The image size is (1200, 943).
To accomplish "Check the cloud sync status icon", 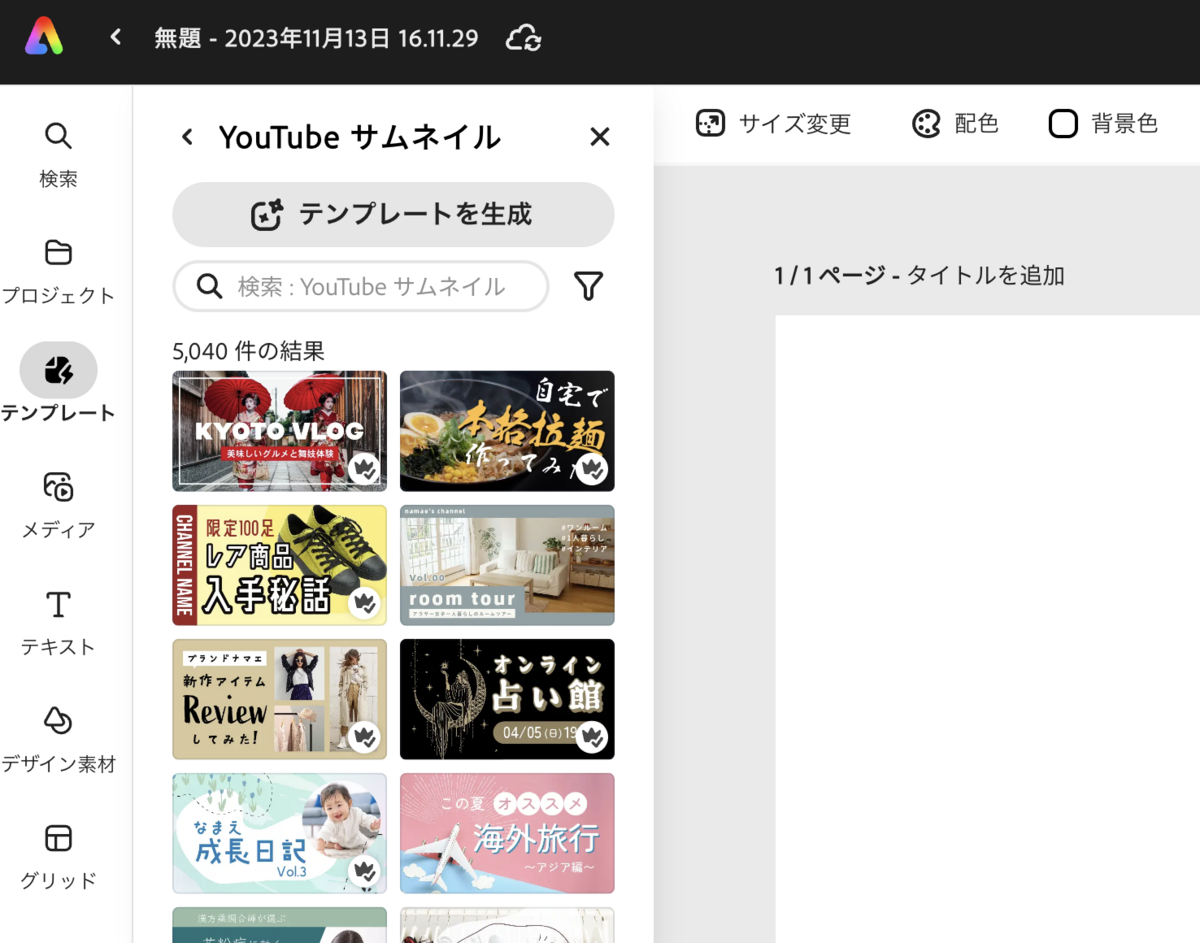I will point(524,39).
